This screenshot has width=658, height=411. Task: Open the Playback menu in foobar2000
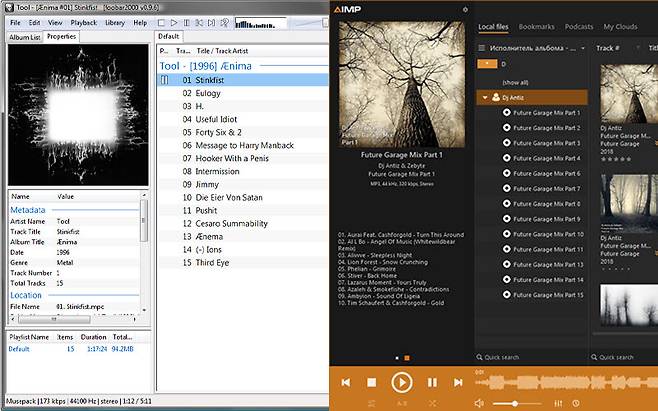pyautogui.click(x=84, y=22)
